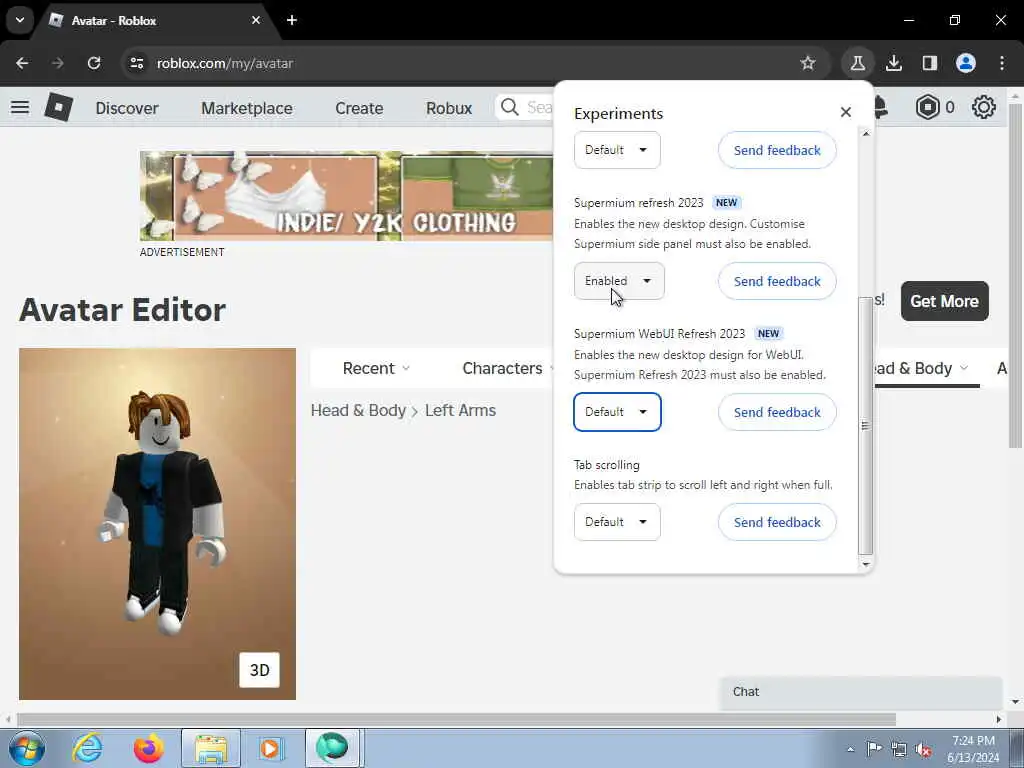Viewport: 1024px width, 768px height.
Task: Click the Action Center flag tray icon
Action: point(874,748)
